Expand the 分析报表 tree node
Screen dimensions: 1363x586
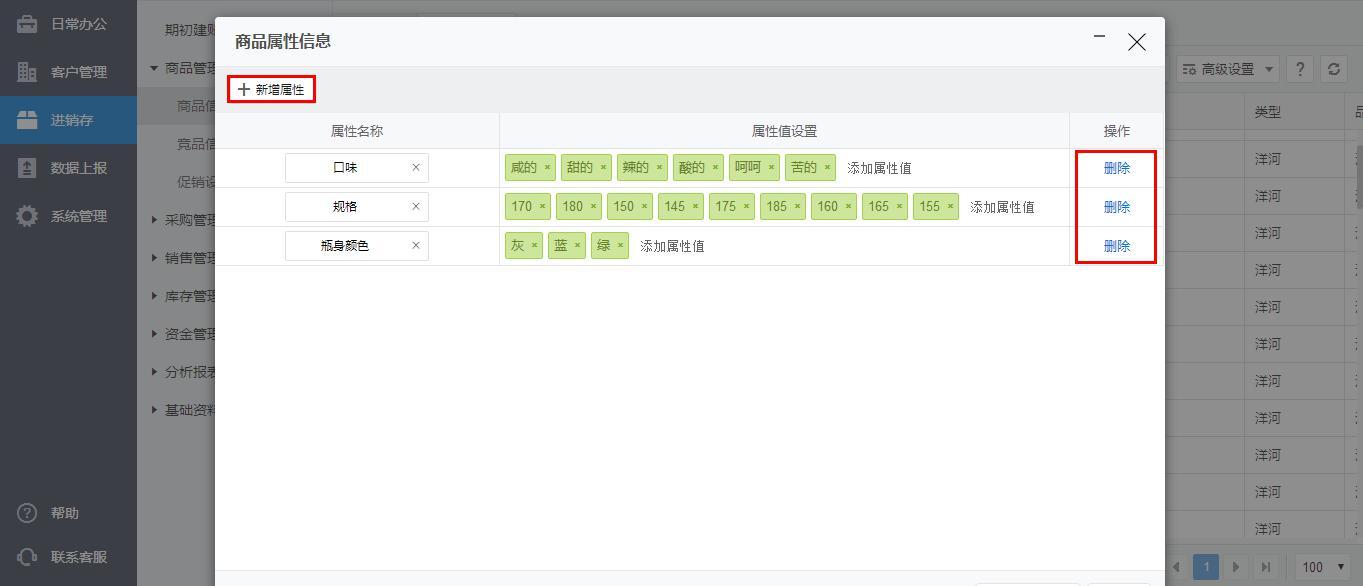click(155, 372)
